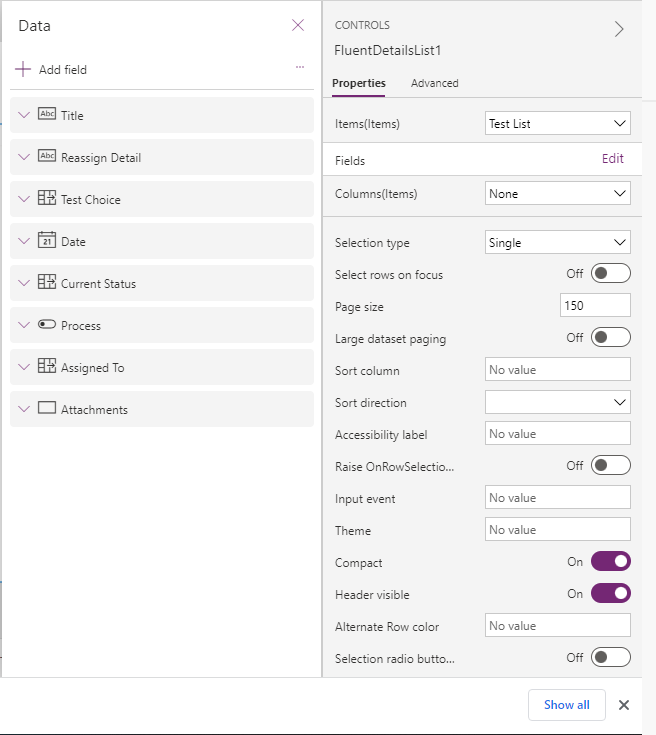Screen dimensions: 656x735
Task: Switch to the Advanced tab
Action: coord(434,84)
